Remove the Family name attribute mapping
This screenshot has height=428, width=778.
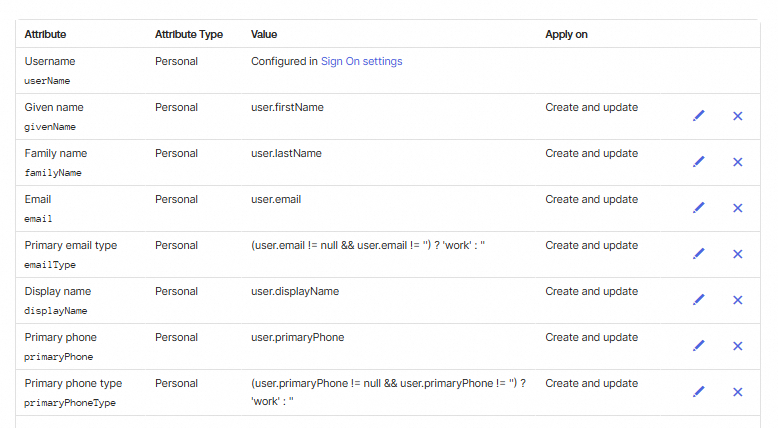point(738,162)
